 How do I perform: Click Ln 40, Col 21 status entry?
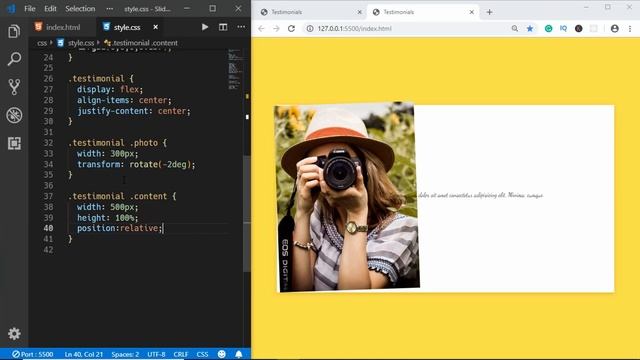click(84, 354)
